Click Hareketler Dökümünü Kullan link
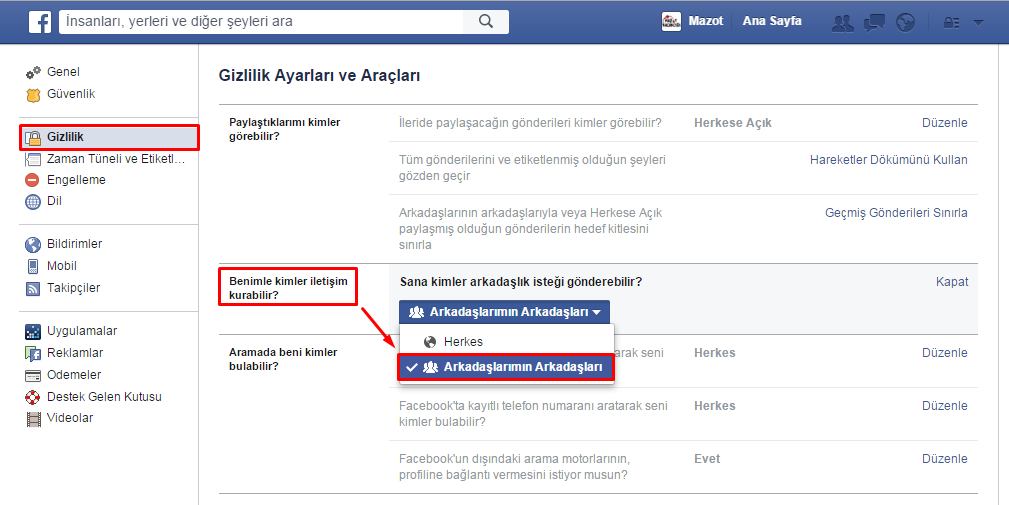1009x505 pixels. 888,159
